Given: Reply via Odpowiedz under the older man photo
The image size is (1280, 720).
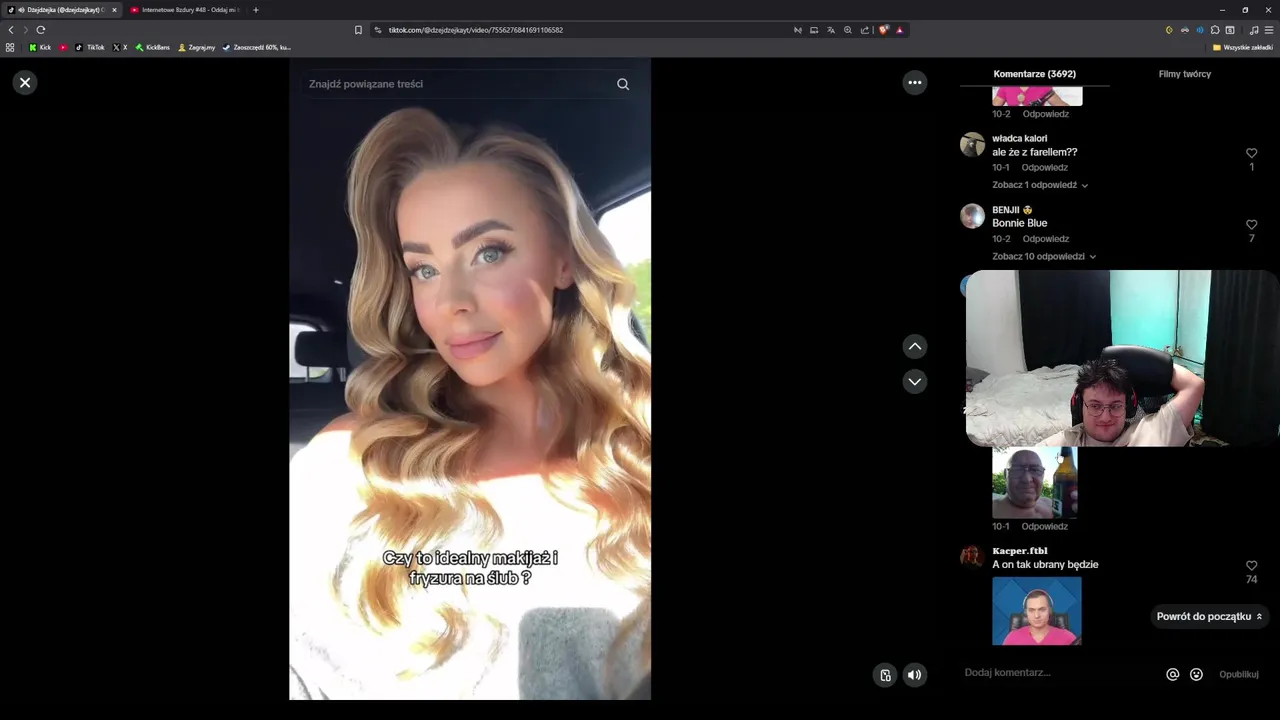Looking at the screenshot, I should (1045, 526).
